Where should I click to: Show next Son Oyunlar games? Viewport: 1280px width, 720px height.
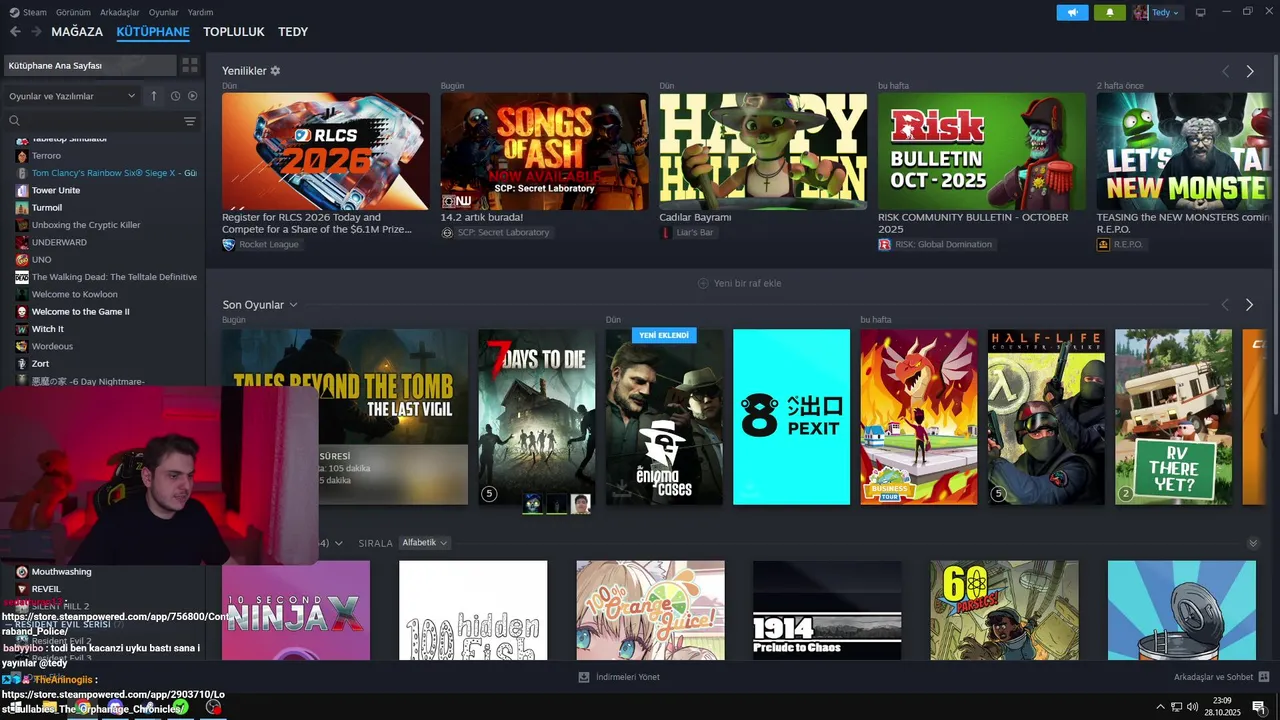[x=1249, y=305]
